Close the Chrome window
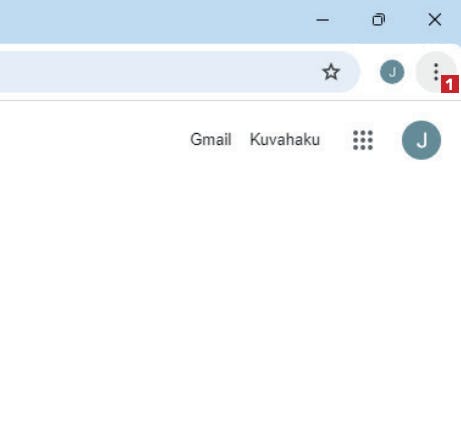461x426 pixels. click(435, 20)
